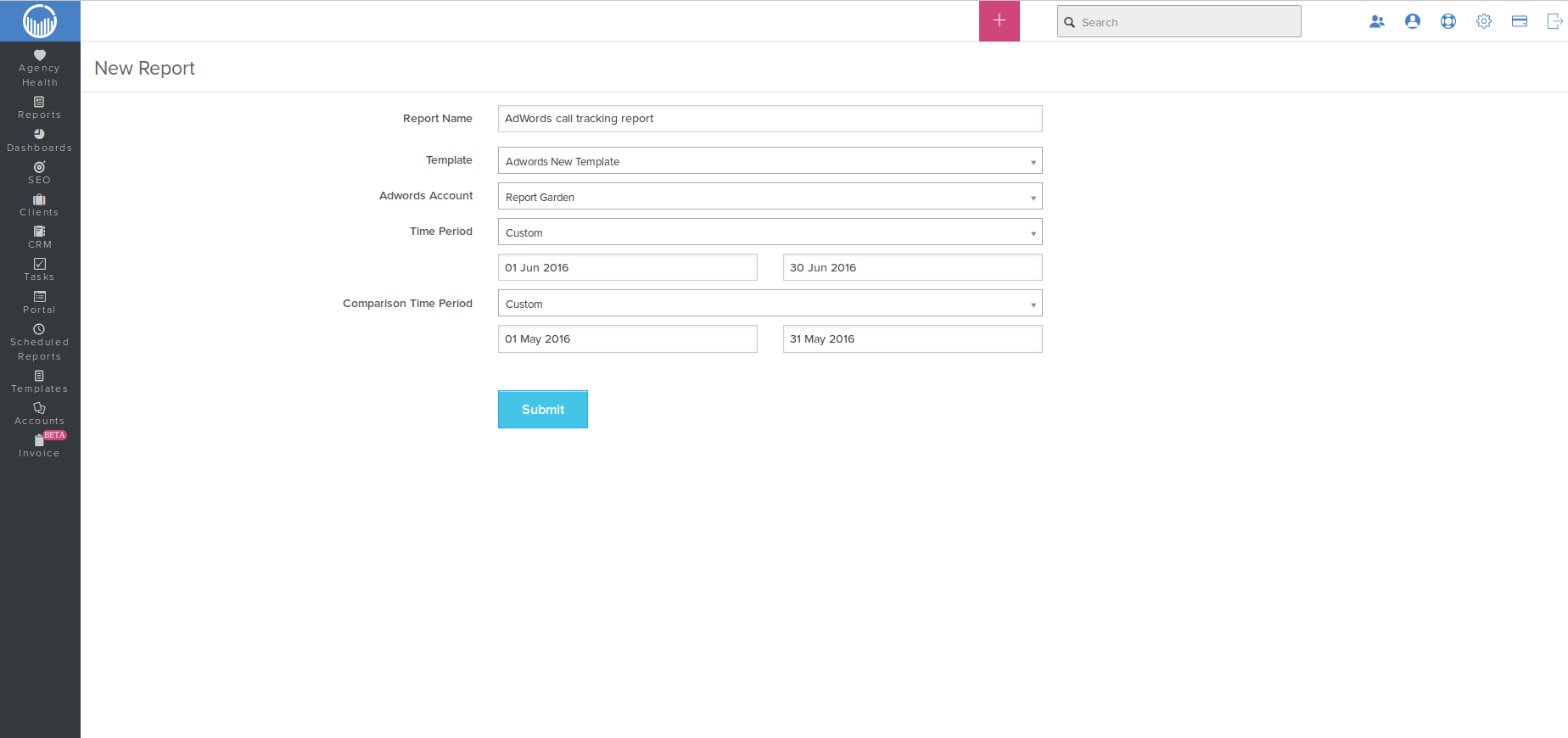Click the Agency Health menu label
The height and width of the screenshot is (738, 1568).
coord(40,75)
